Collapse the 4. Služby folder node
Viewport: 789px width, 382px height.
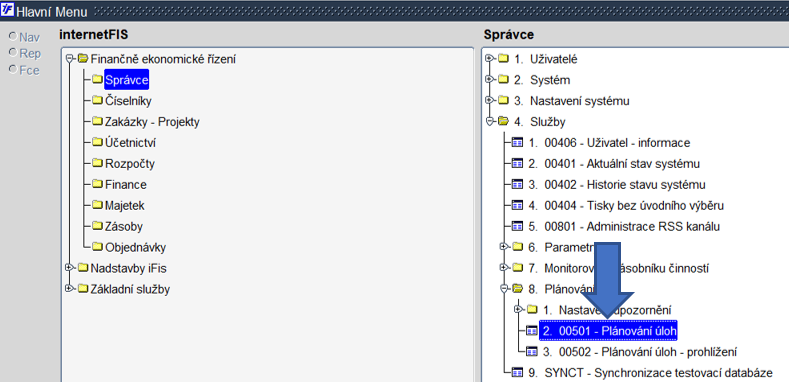pos(488,121)
